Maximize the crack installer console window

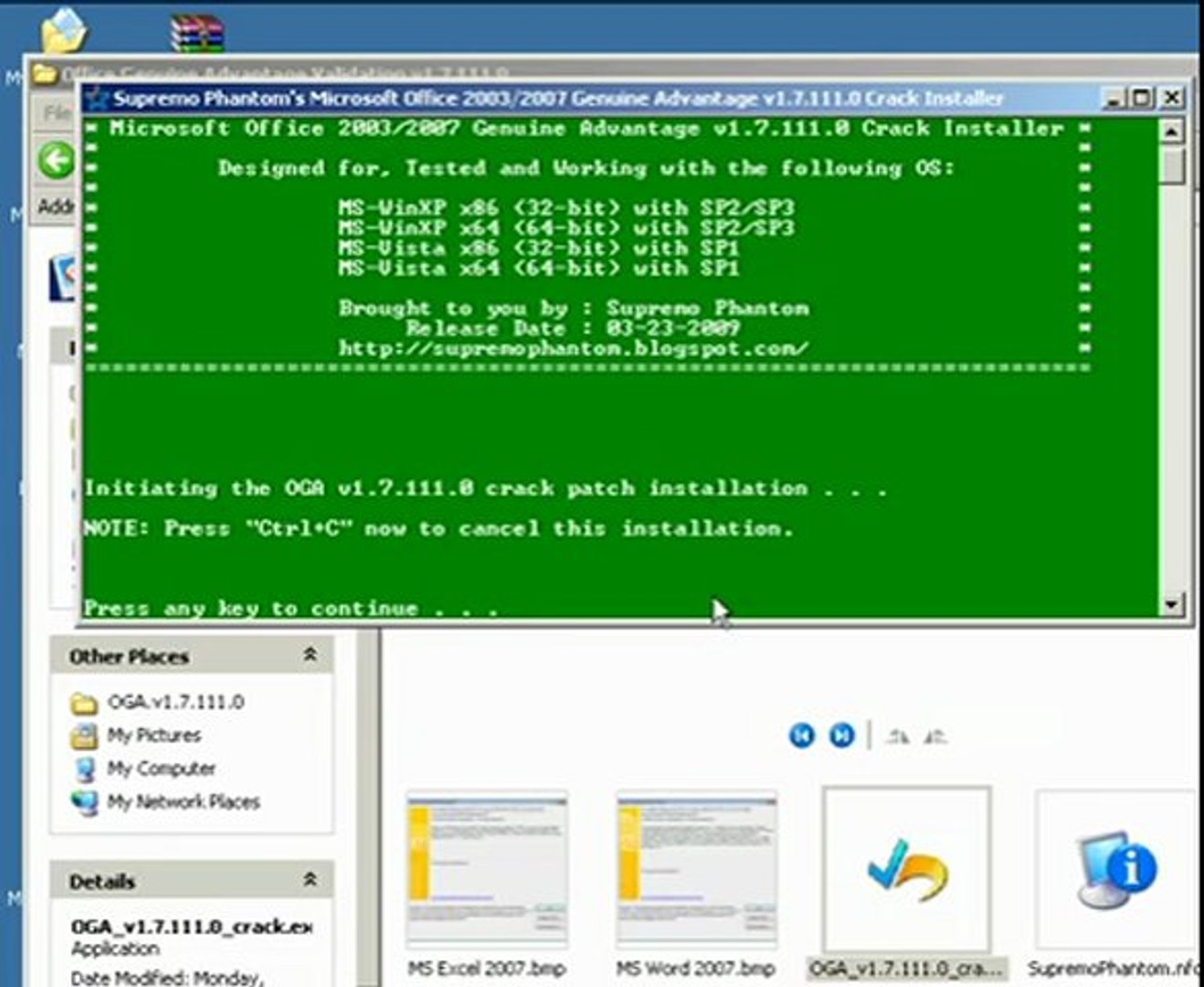click(x=1142, y=98)
